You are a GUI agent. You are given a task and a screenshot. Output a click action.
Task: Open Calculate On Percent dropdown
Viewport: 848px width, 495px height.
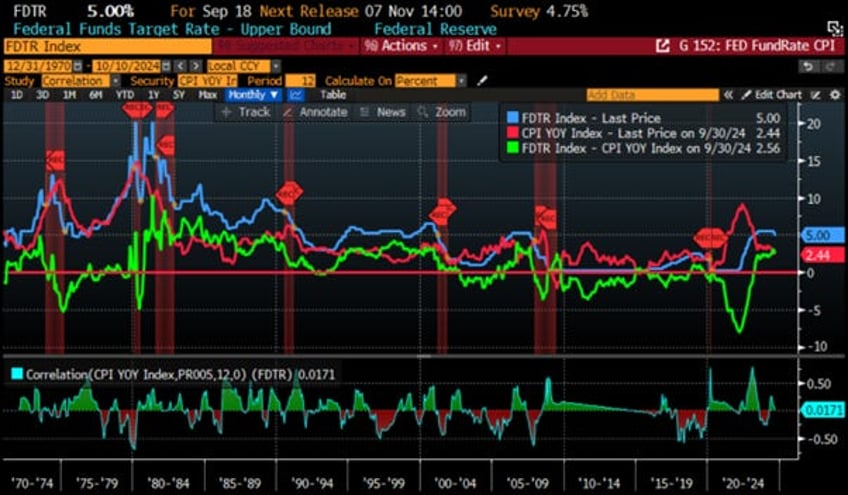[430, 81]
